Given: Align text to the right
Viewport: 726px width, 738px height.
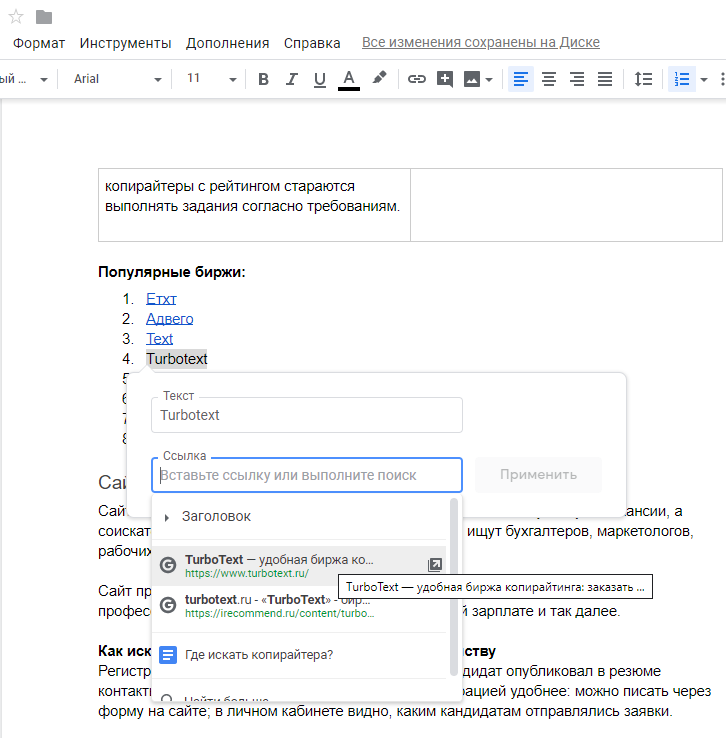Looking at the screenshot, I should 577,79.
